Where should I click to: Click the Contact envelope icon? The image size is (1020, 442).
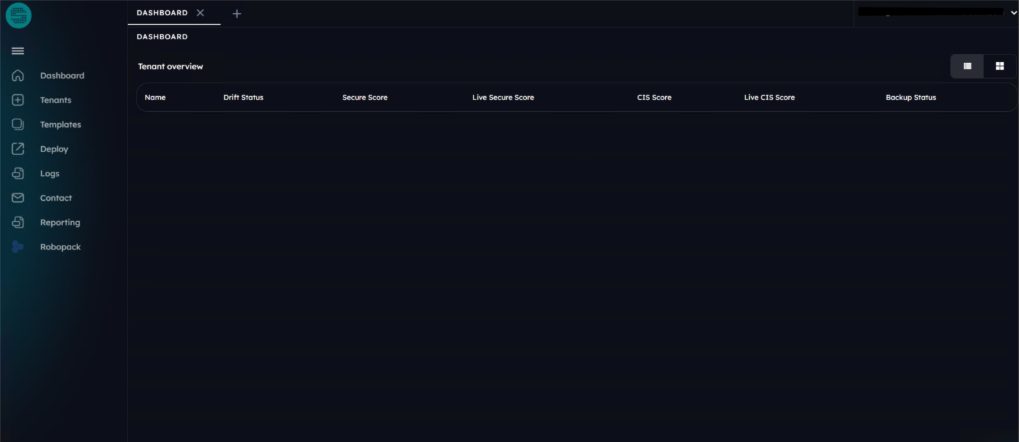point(17,198)
